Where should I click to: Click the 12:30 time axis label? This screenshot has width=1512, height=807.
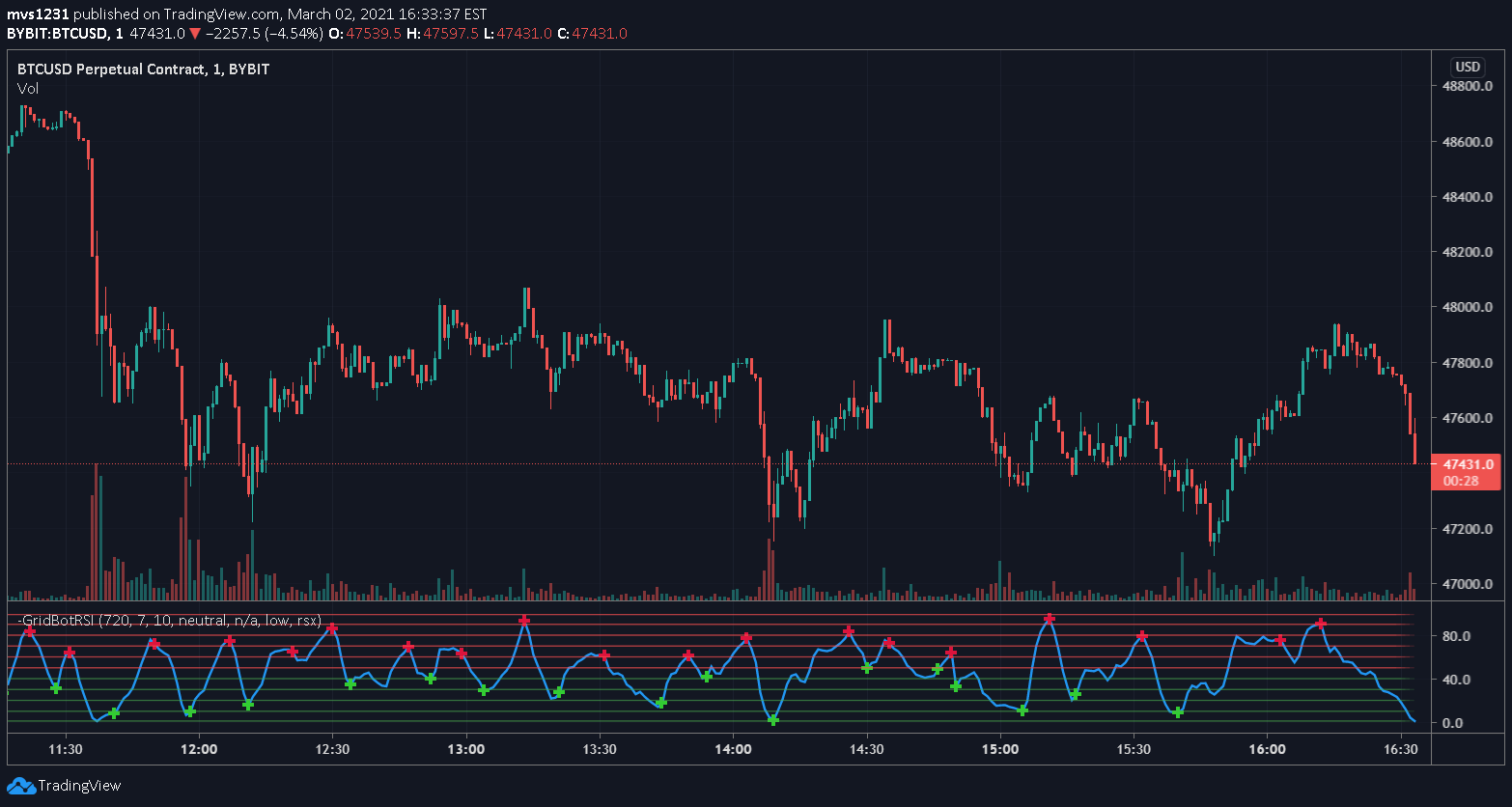(332, 748)
